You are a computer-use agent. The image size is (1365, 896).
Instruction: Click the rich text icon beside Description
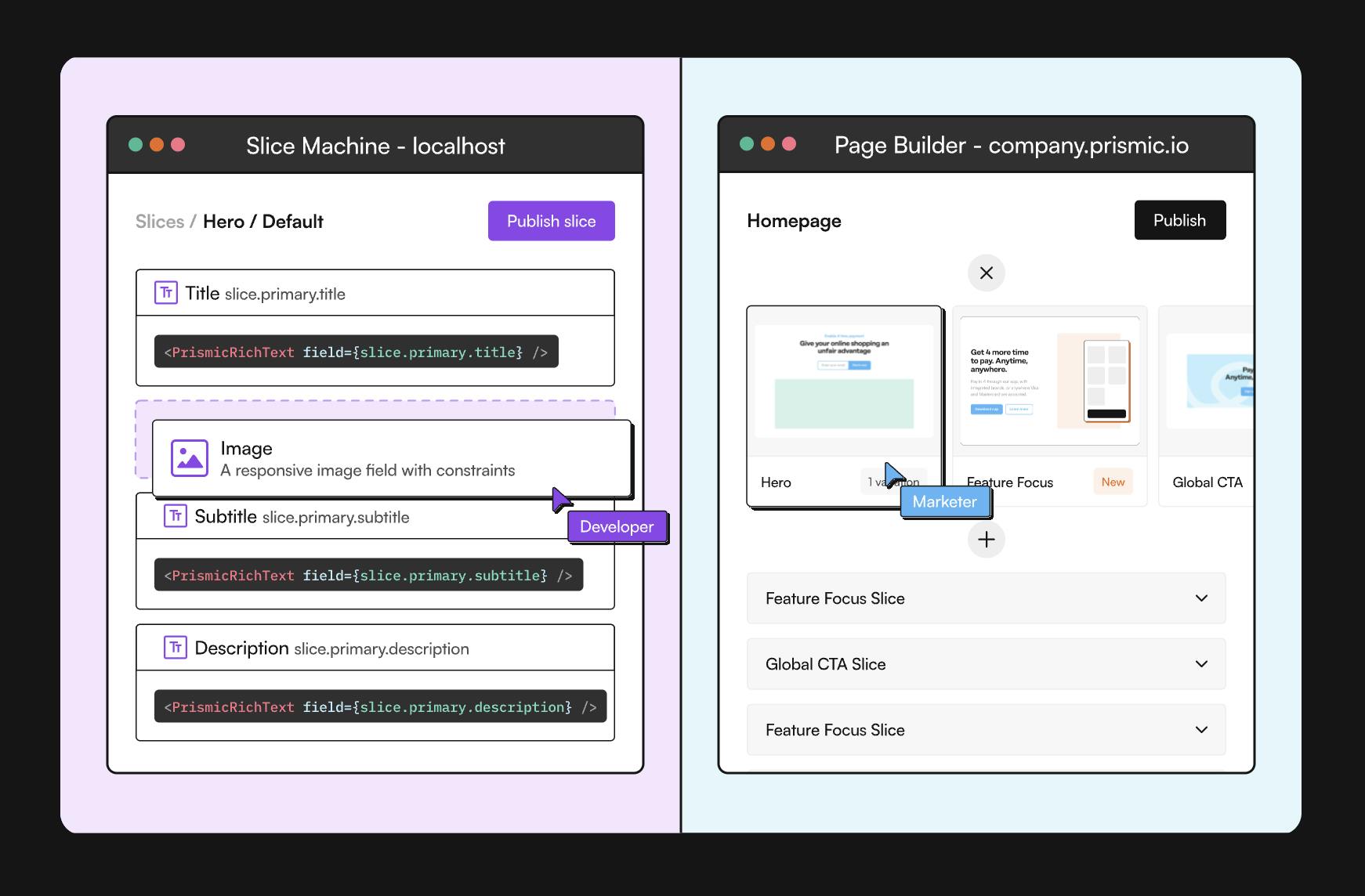(176, 648)
